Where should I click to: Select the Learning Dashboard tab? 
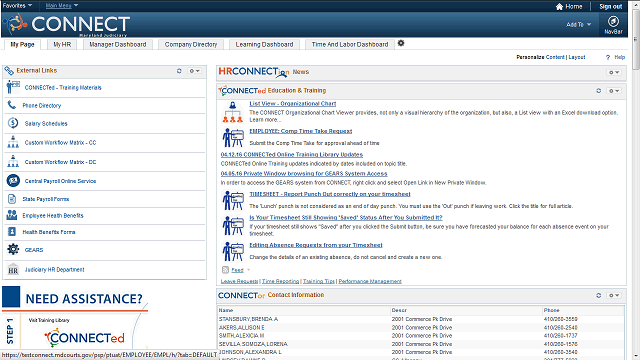click(x=264, y=44)
